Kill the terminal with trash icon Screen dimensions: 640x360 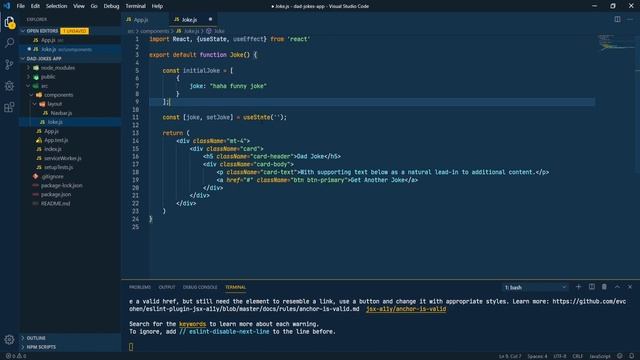point(604,287)
